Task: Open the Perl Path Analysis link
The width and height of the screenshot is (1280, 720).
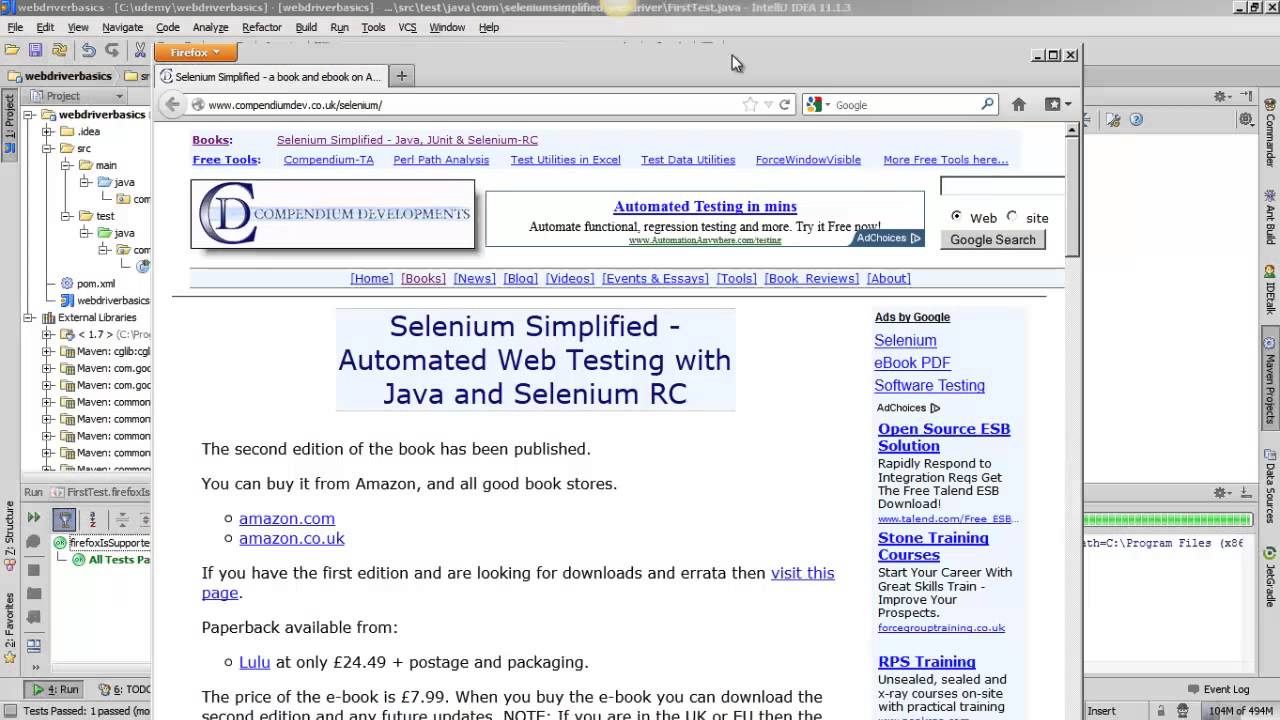Action: click(441, 160)
